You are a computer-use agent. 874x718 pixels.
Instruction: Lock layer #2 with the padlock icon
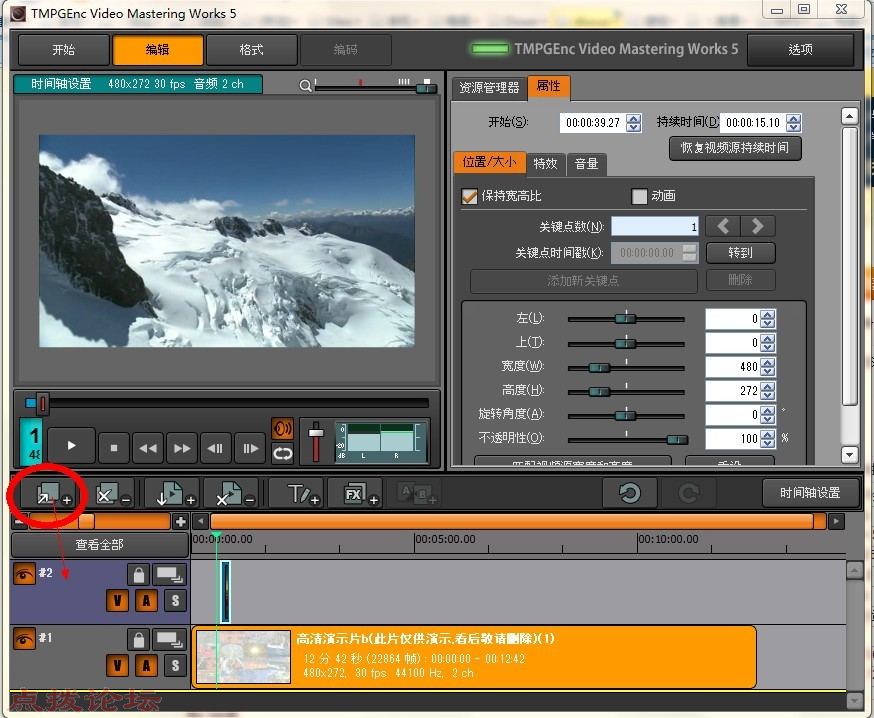[138, 574]
